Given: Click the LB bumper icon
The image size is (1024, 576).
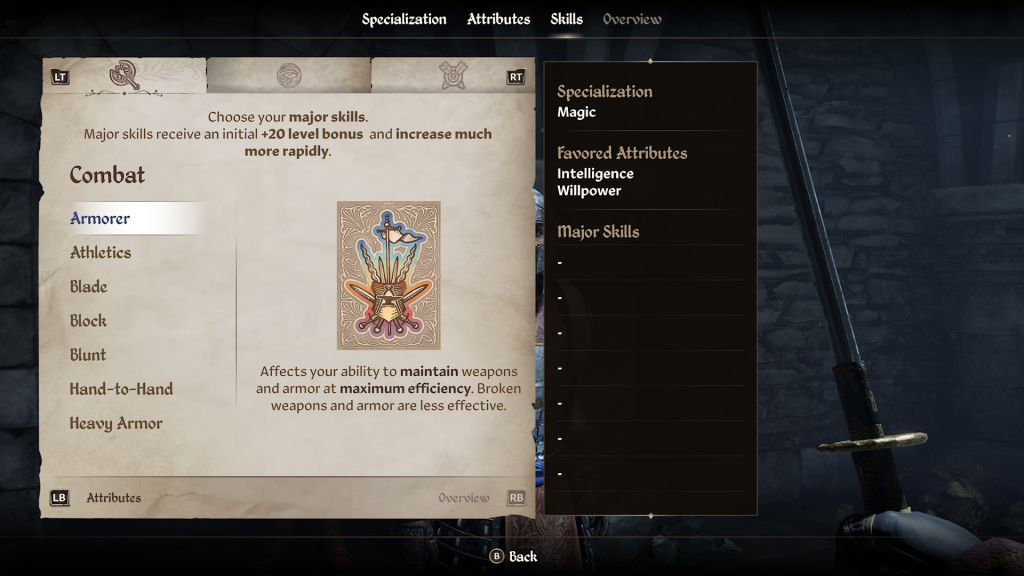Looking at the screenshot, I should [x=59, y=498].
